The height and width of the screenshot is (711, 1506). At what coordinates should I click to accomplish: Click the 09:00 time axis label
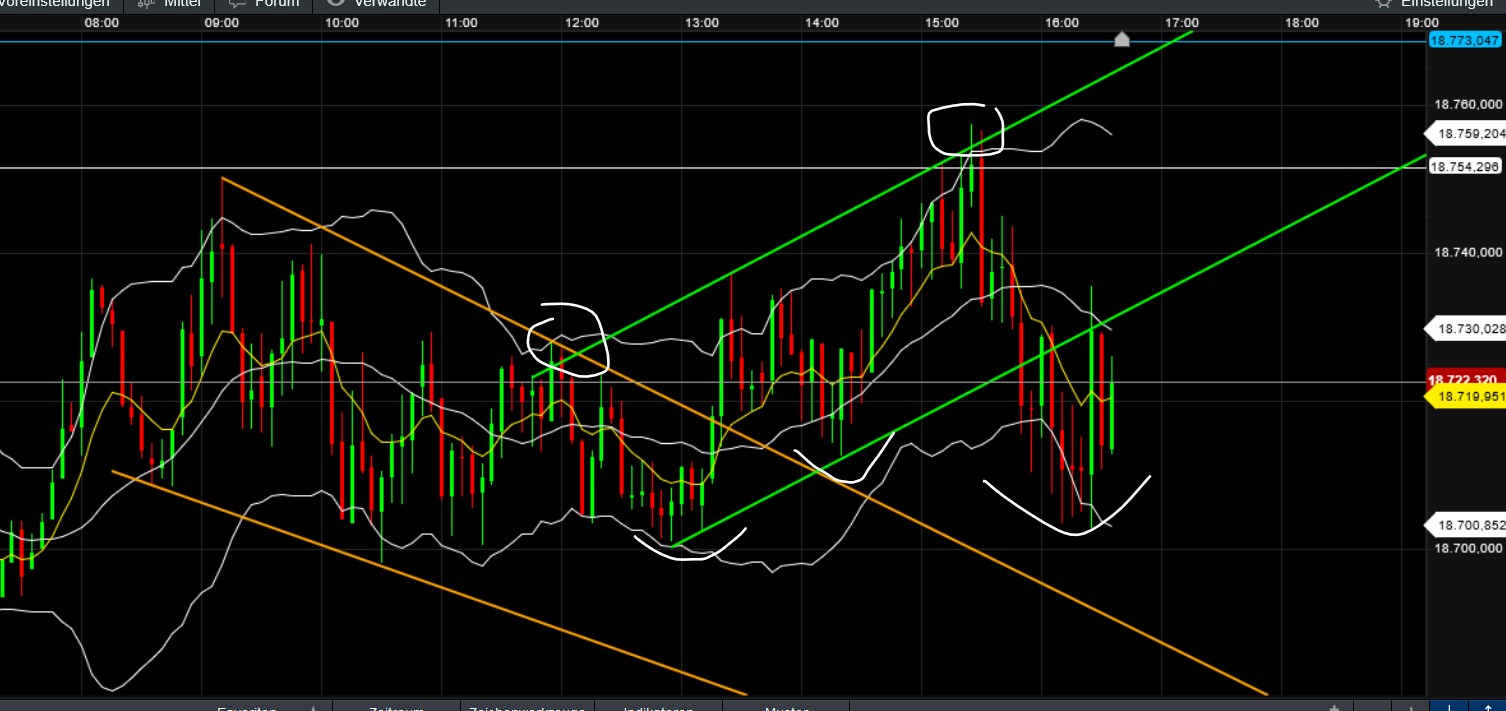[221, 21]
